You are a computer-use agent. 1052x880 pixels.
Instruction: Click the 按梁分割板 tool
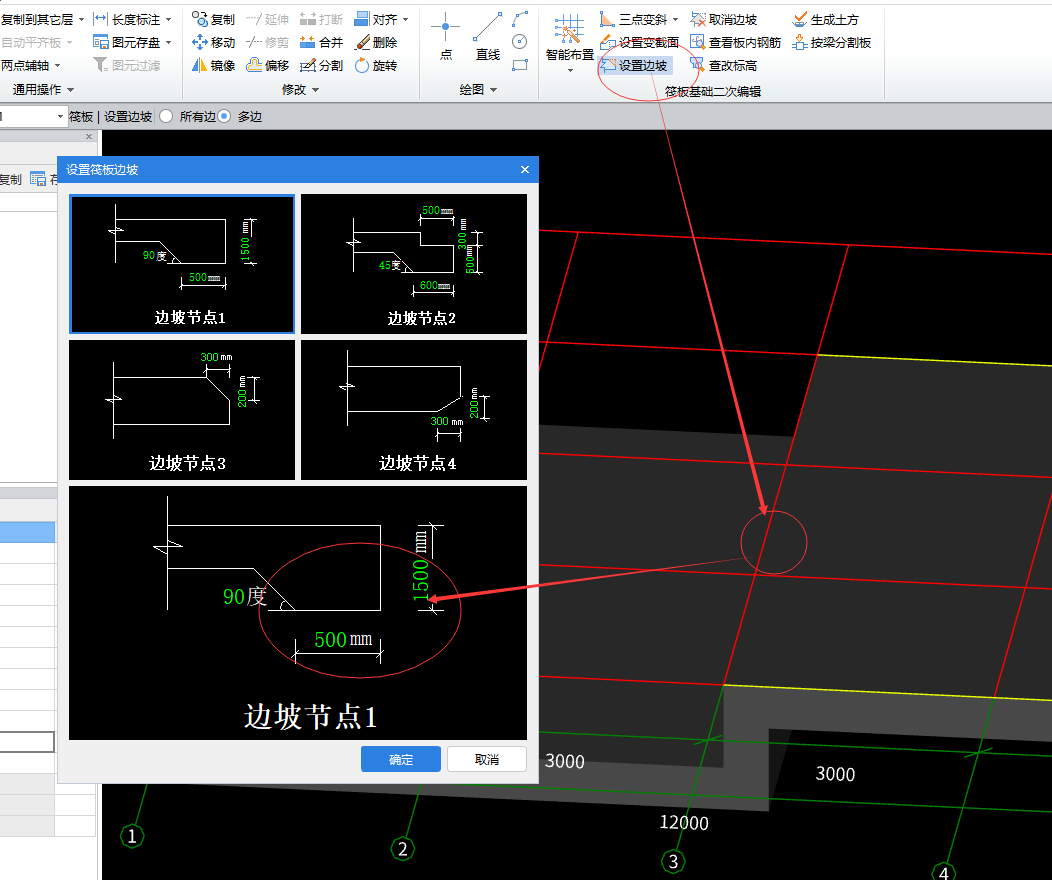tap(831, 42)
